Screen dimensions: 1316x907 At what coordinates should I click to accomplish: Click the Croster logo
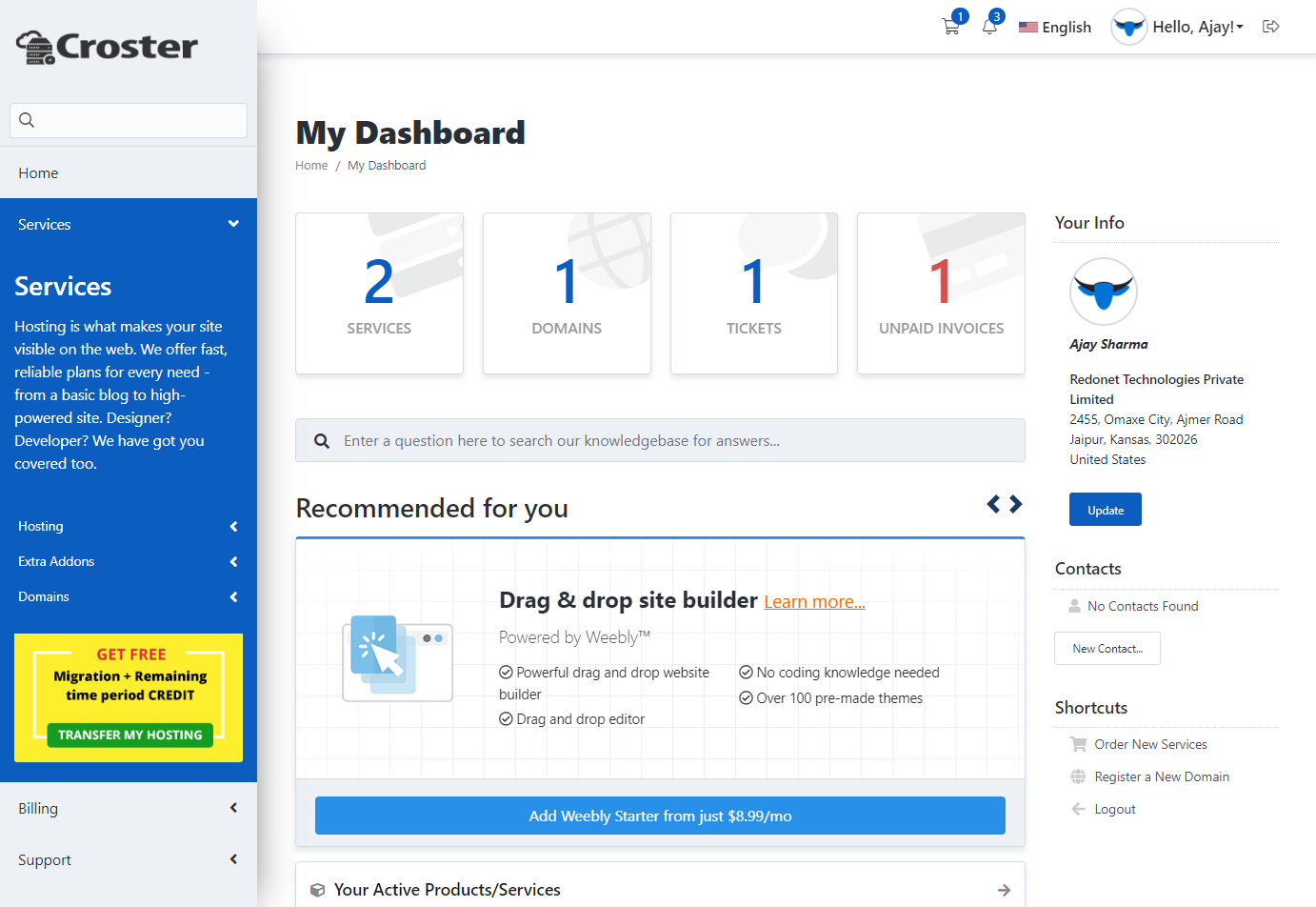(108, 47)
